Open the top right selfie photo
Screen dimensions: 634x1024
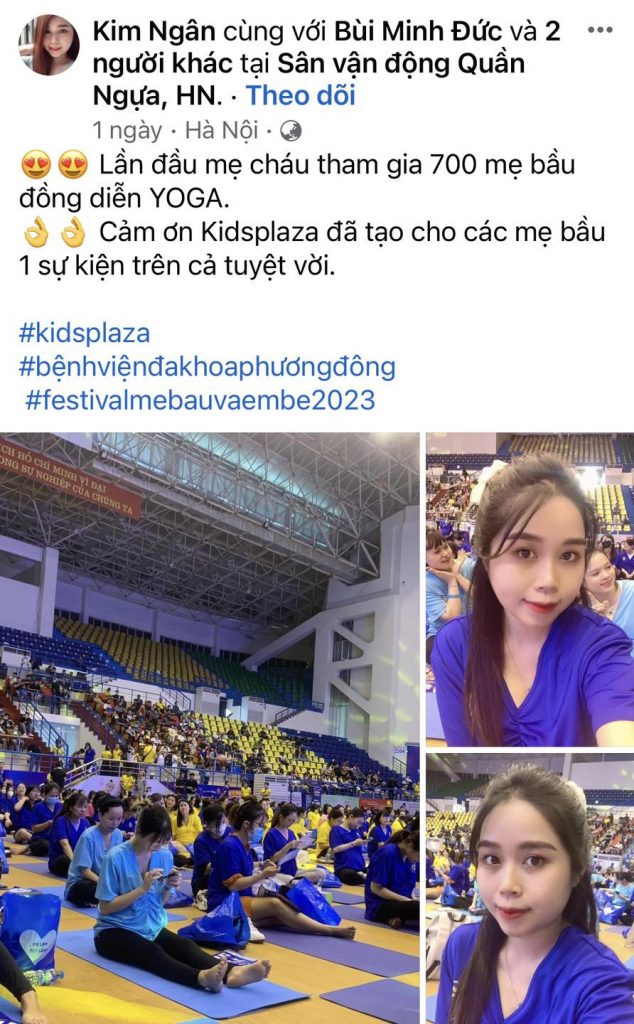point(530,590)
